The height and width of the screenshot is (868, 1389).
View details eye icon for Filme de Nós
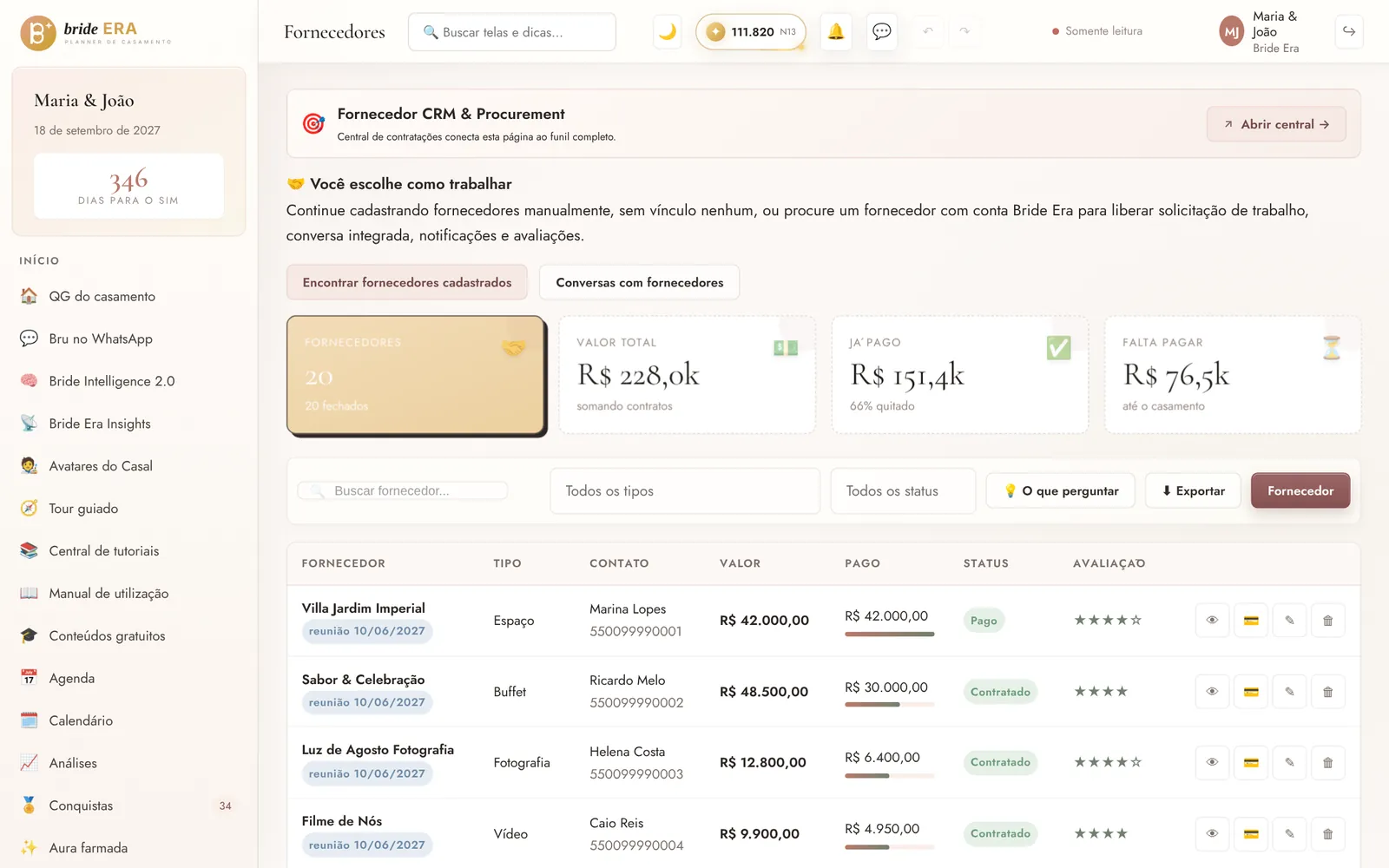pyautogui.click(x=1212, y=834)
